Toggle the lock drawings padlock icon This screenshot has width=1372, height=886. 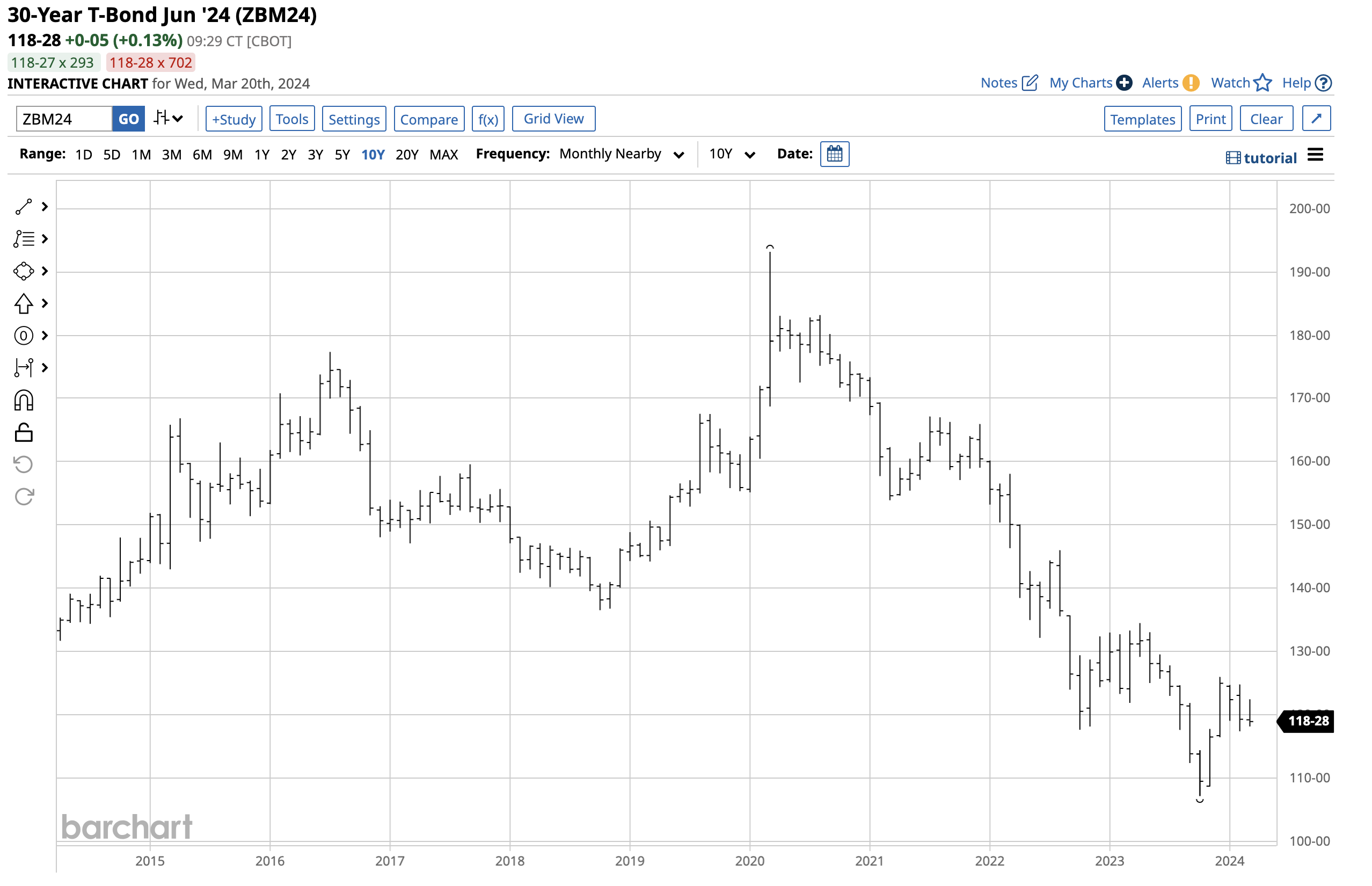tap(24, 433)
